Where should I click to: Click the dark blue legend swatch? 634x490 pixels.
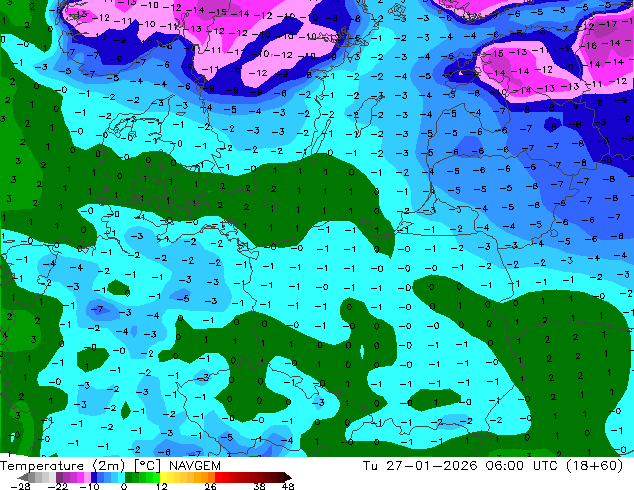(94, 477)
